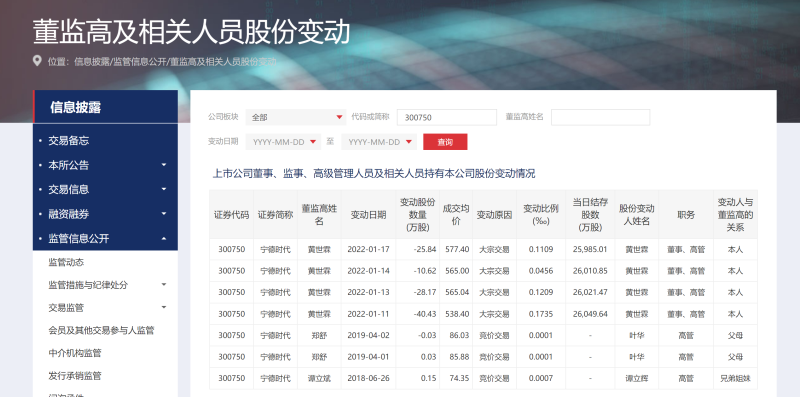Open 会员及其他交易参与人监管 item
This screenshot has width=800, height=397.
coord(101,330)
